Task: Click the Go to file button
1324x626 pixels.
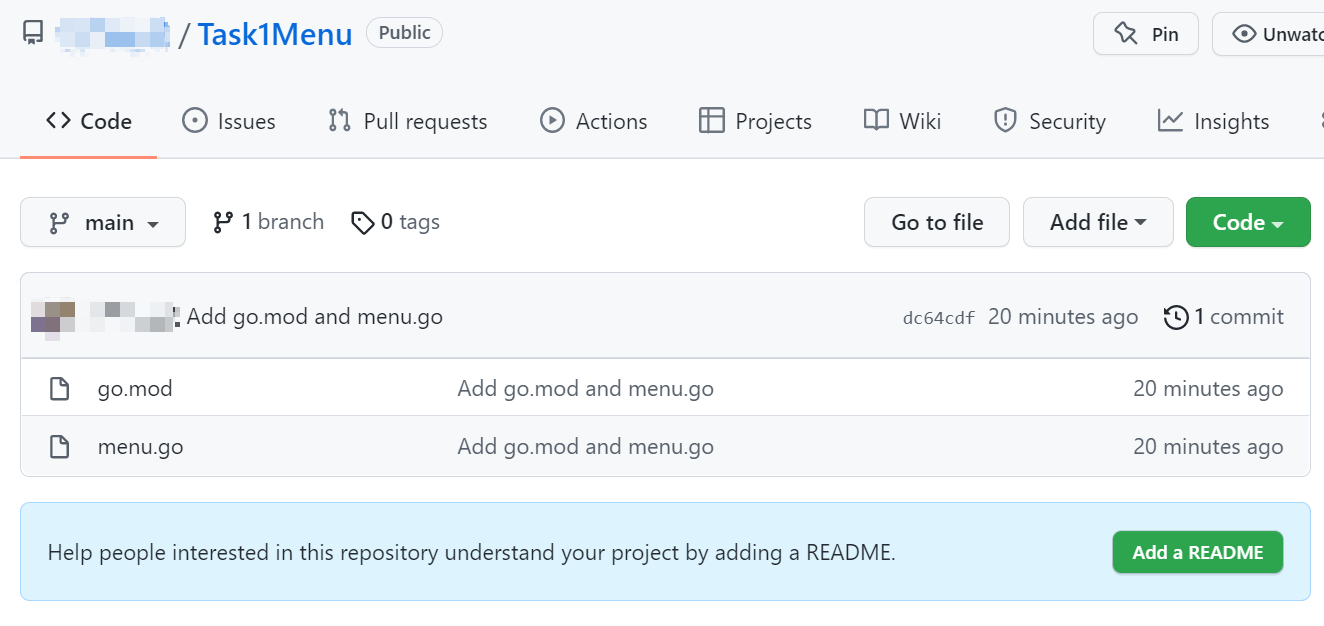Action: tap(937, 222)
